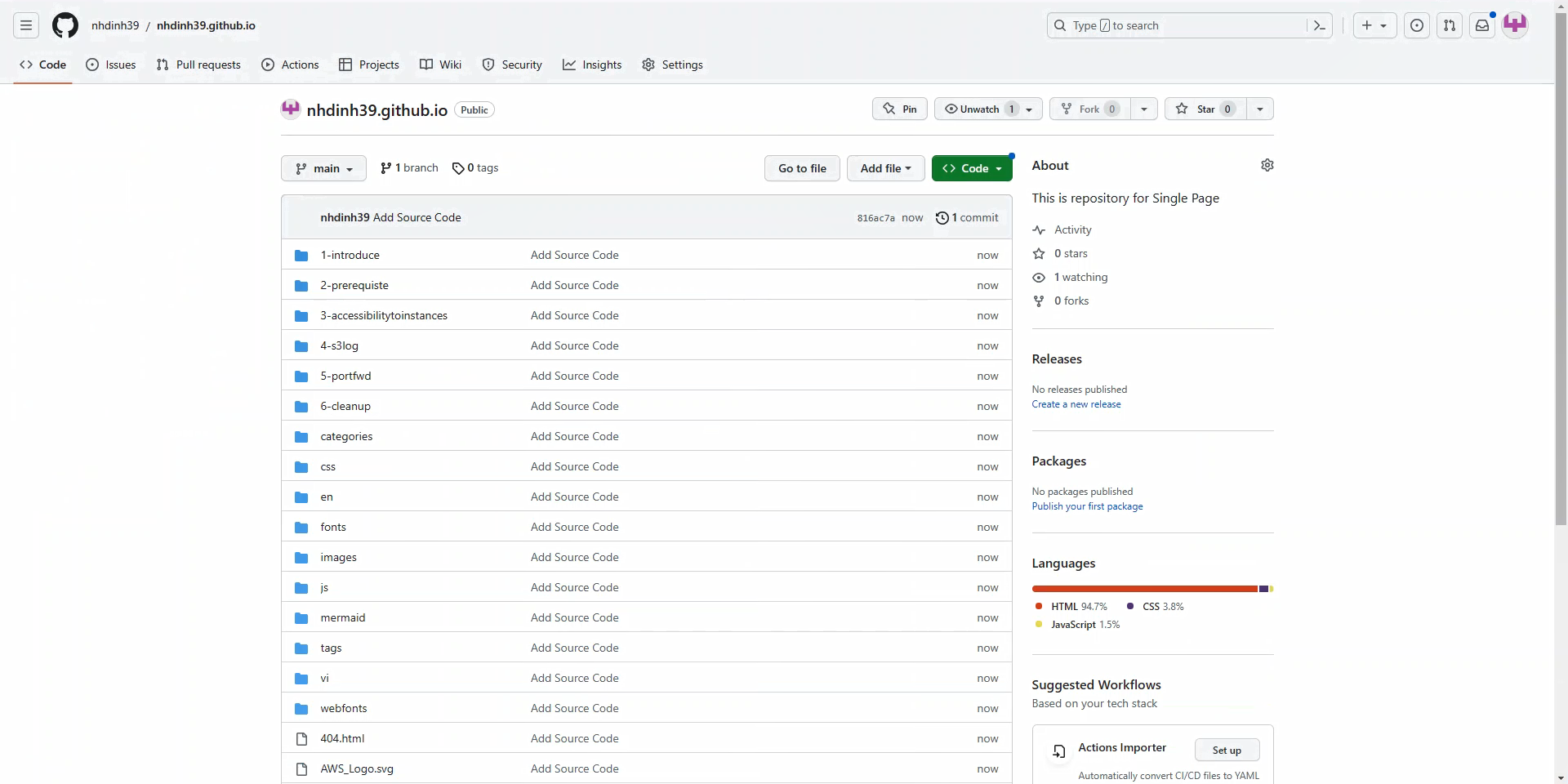This screenshot has width=1568, height=784.
Task: Open the Projects tab
Action: pyautogui.click(x=369, y=65)
